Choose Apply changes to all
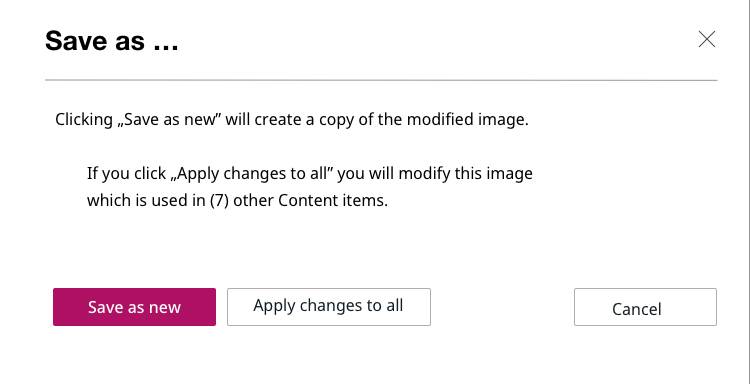The height and width of the screenshot is (384, 750). point(329,307)
